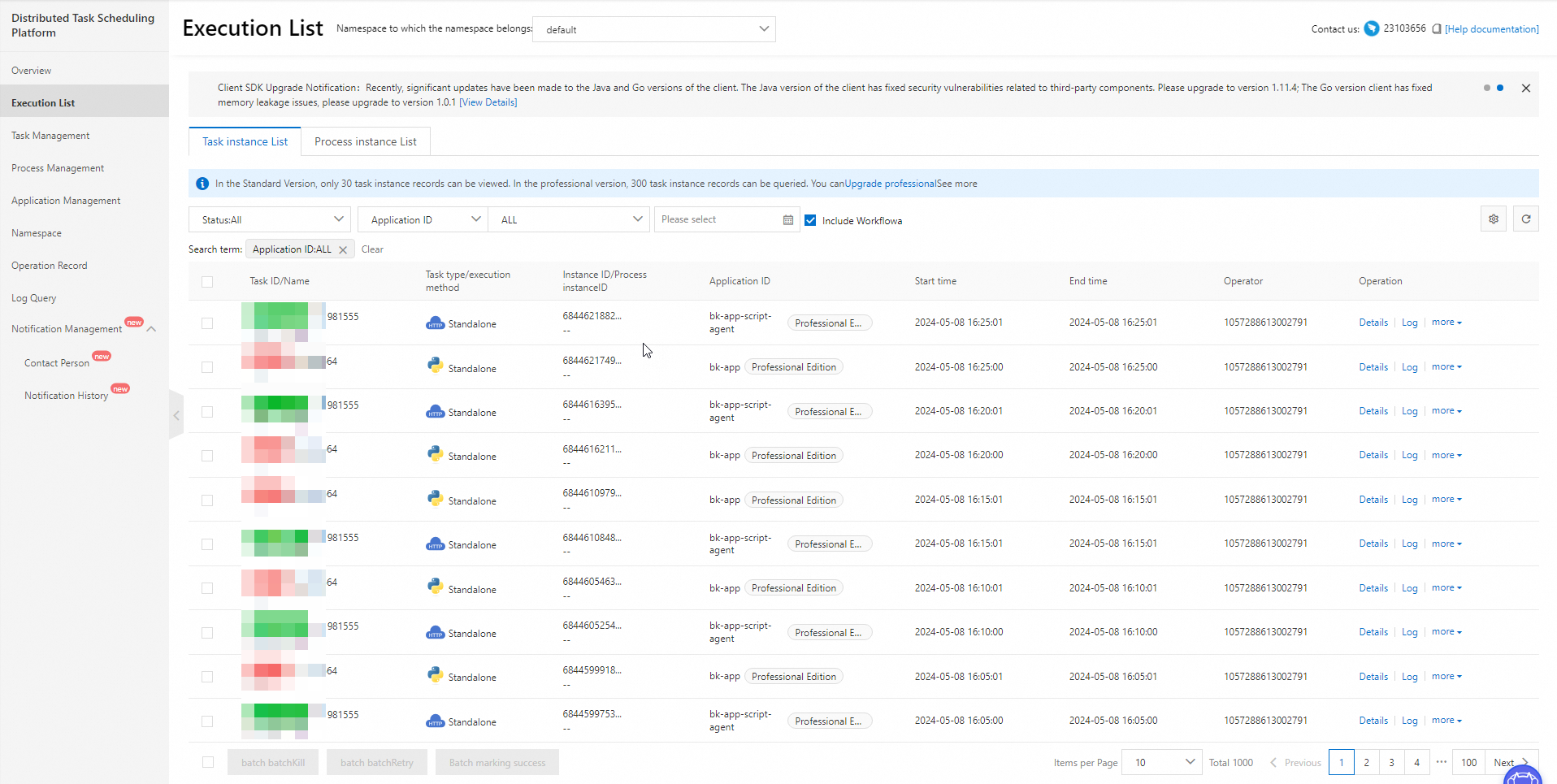The height and width of the screenshot is (784, 1557).
Task: Open Log Query from the sidebar
Action: coord(34,297)
